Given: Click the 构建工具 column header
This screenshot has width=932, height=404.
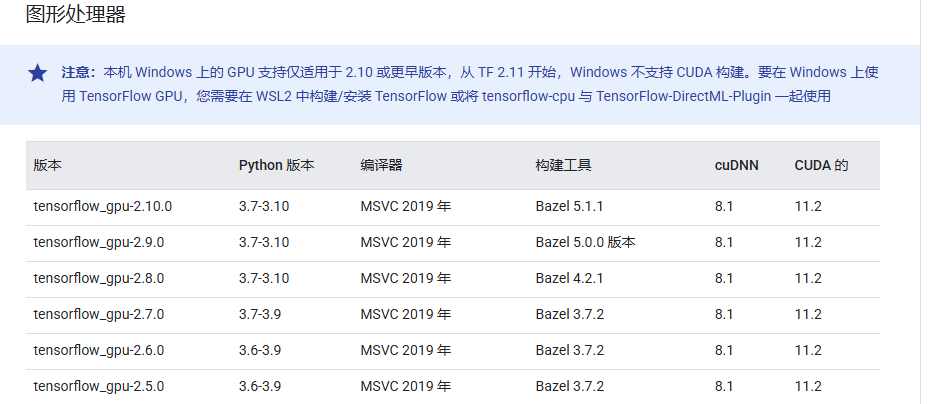Looking at the screenshot, I should tap(563, 165).
